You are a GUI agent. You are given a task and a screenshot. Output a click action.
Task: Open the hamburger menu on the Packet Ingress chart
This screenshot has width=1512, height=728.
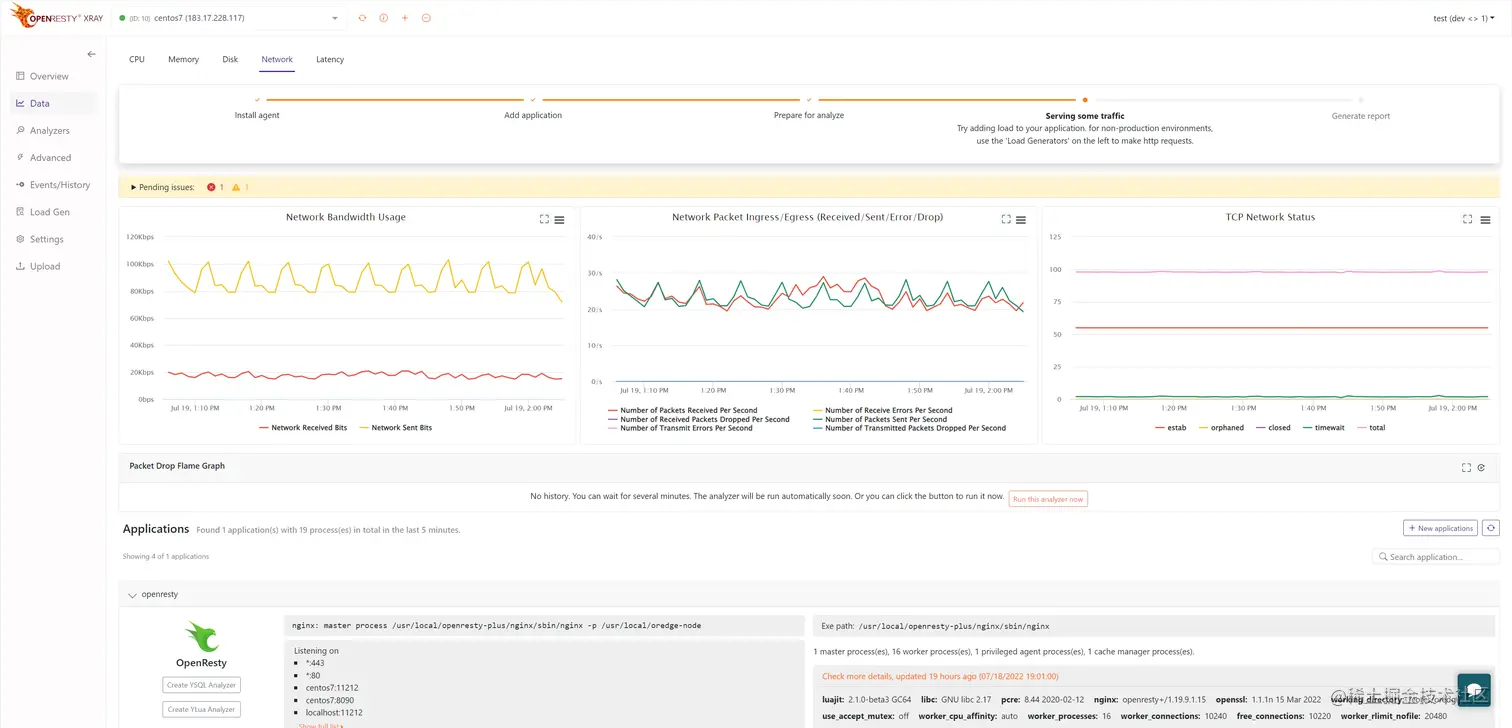(1020, 219)
